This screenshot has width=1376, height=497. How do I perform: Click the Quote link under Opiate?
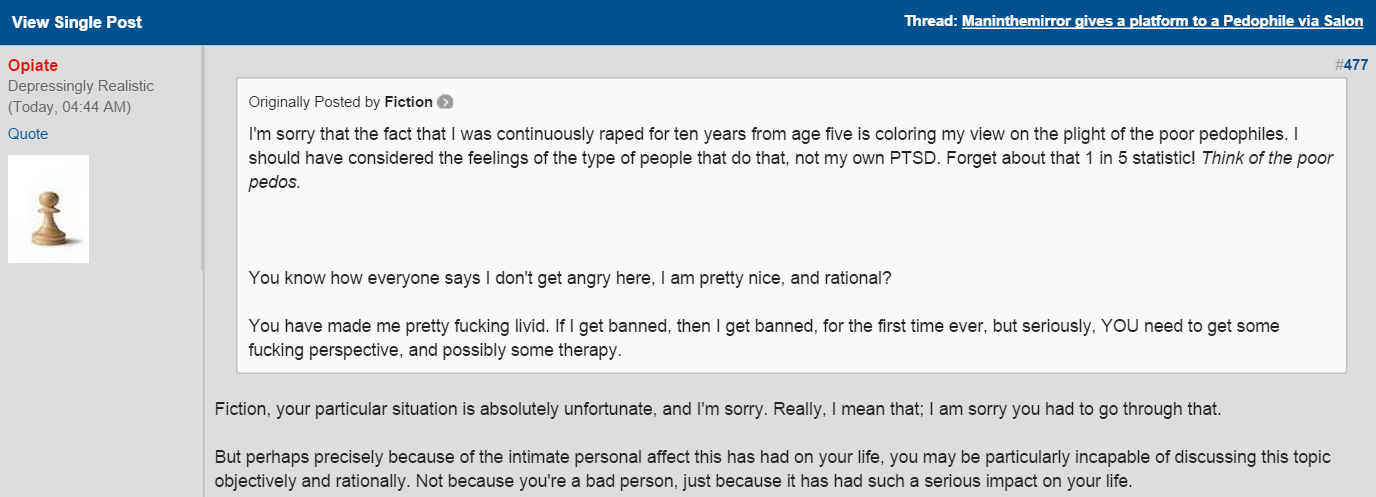click(x=28, y=134)
